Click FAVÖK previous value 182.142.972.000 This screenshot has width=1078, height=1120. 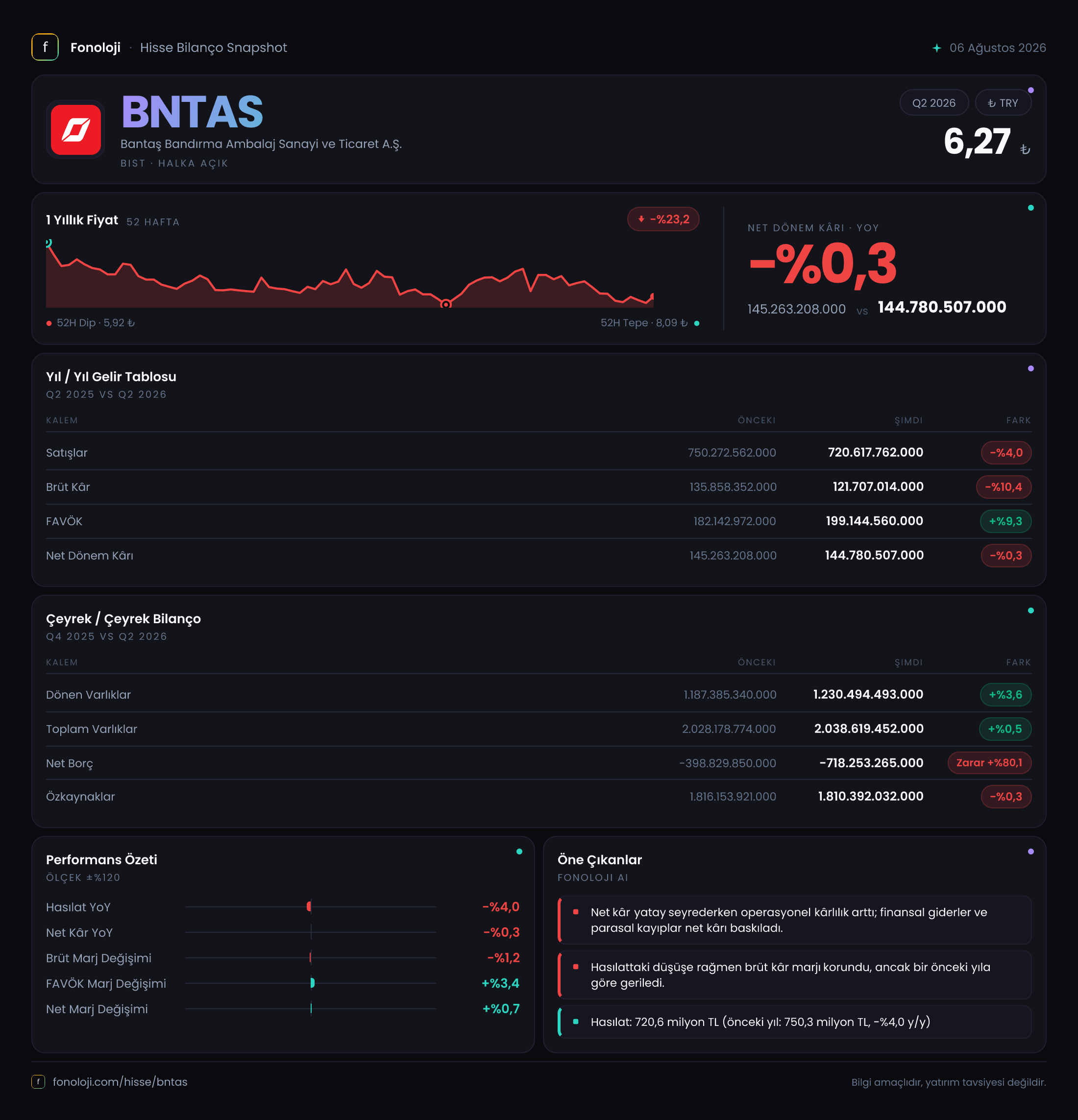tap(735, 521)
